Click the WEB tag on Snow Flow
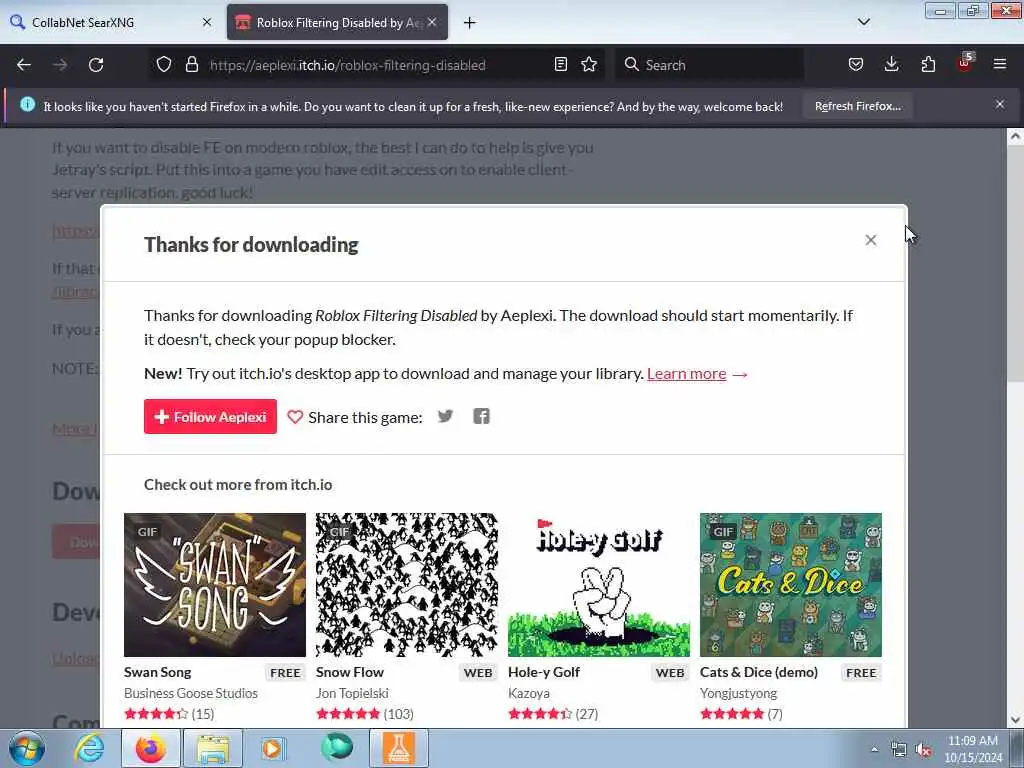Screen dimensions: 1024x768 [478, 673]
